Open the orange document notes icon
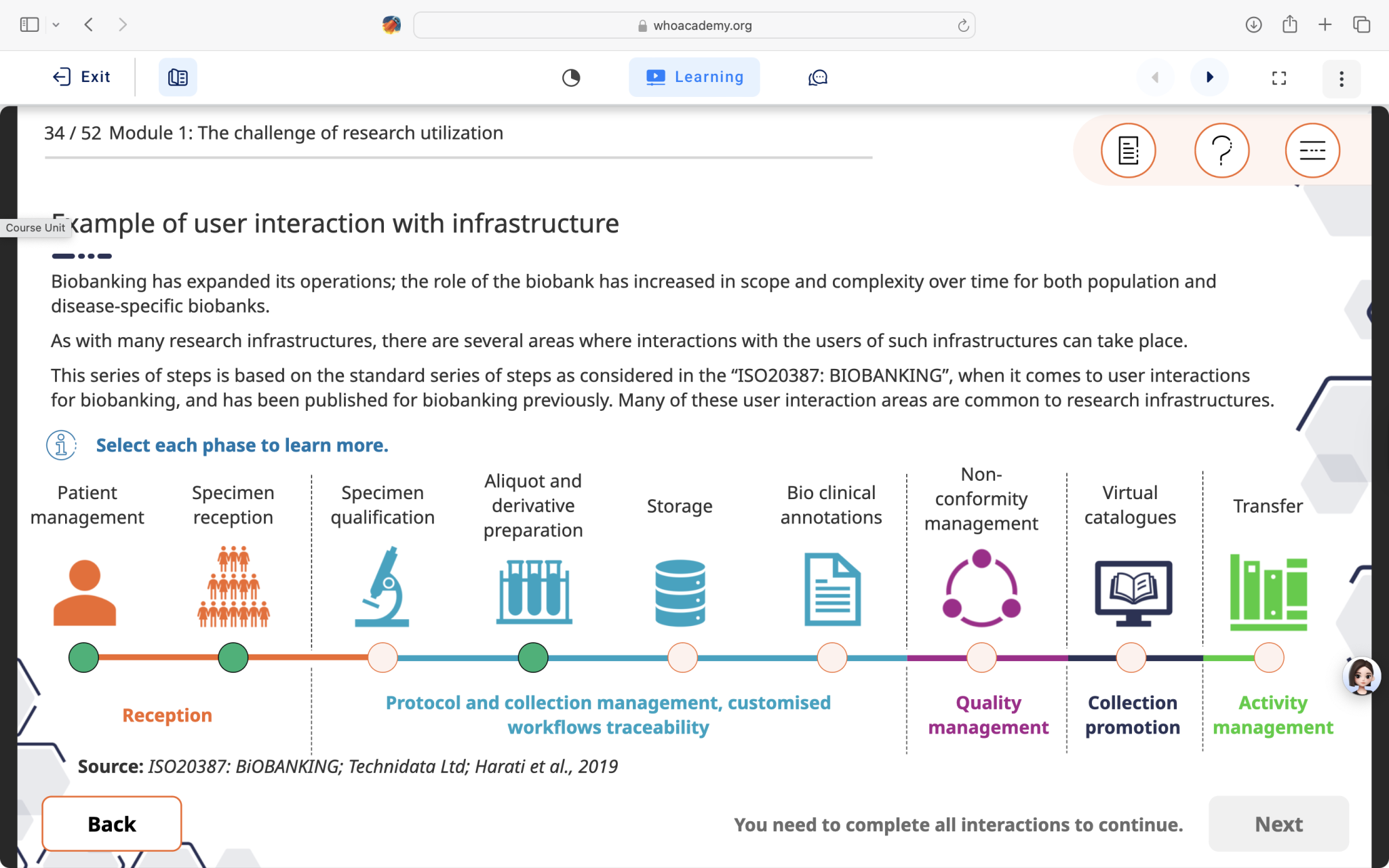Screen dimensions: 1389x868 pyautogui.click(x=1128, y=151)
